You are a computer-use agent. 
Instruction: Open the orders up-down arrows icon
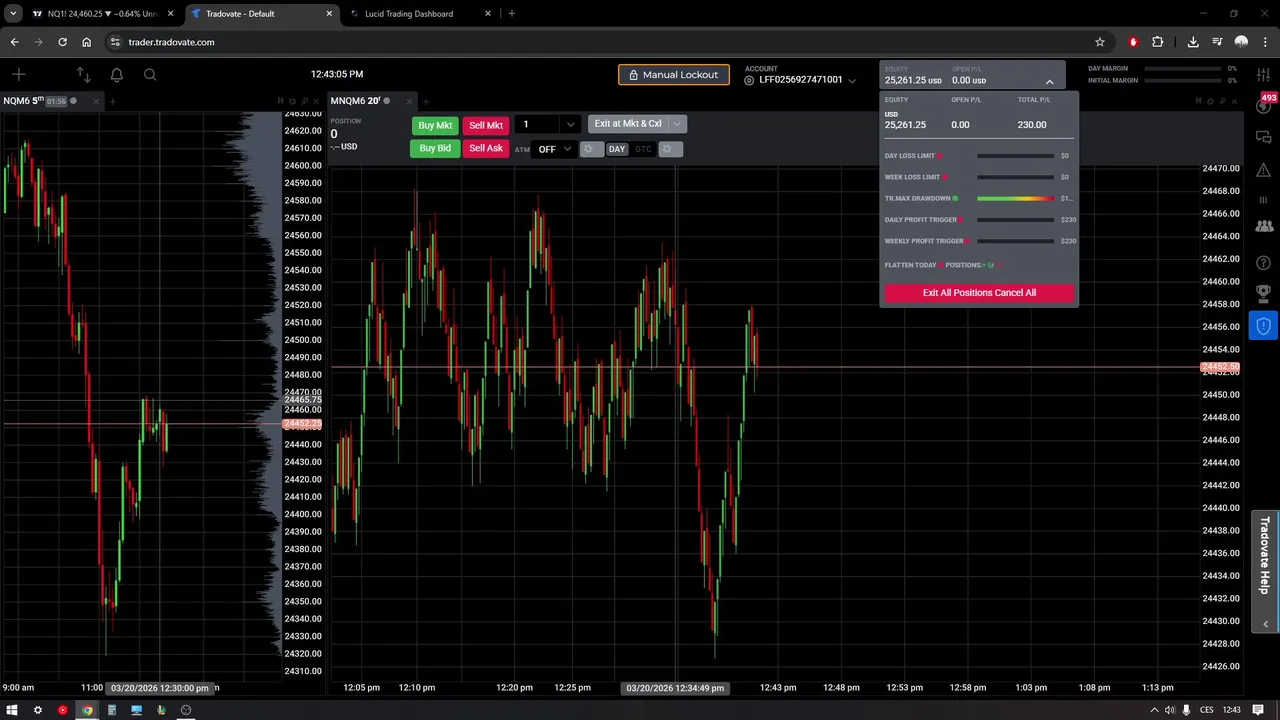(83, 74)
